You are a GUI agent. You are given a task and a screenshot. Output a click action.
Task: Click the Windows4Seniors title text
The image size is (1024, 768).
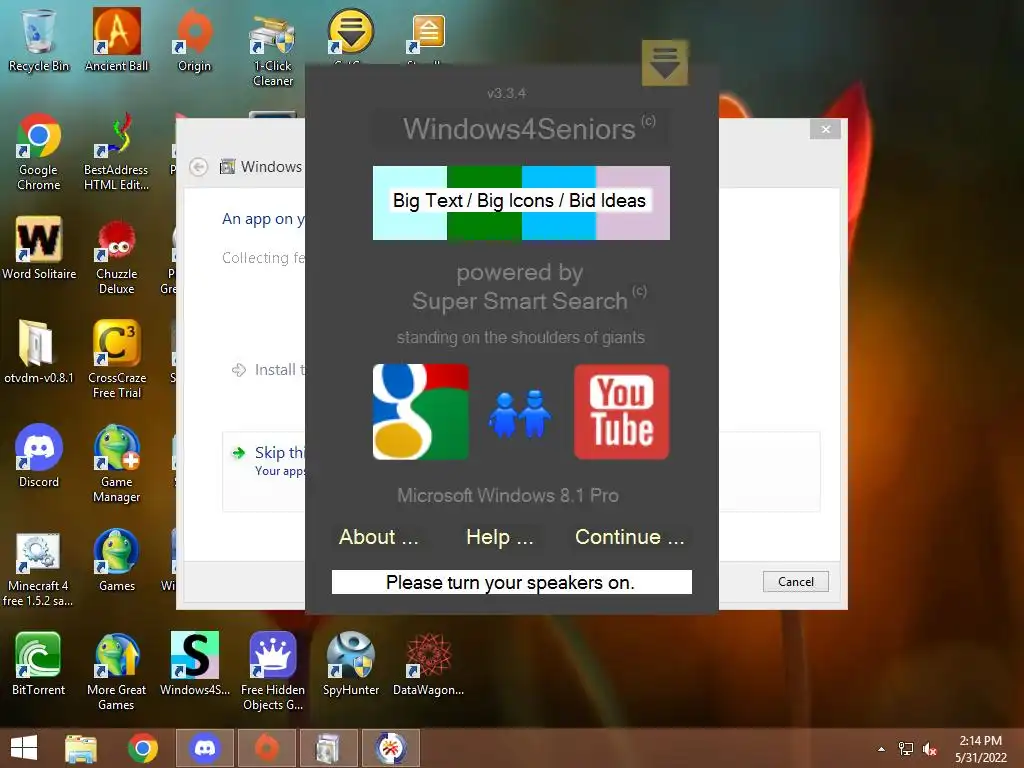pos(519,129)
